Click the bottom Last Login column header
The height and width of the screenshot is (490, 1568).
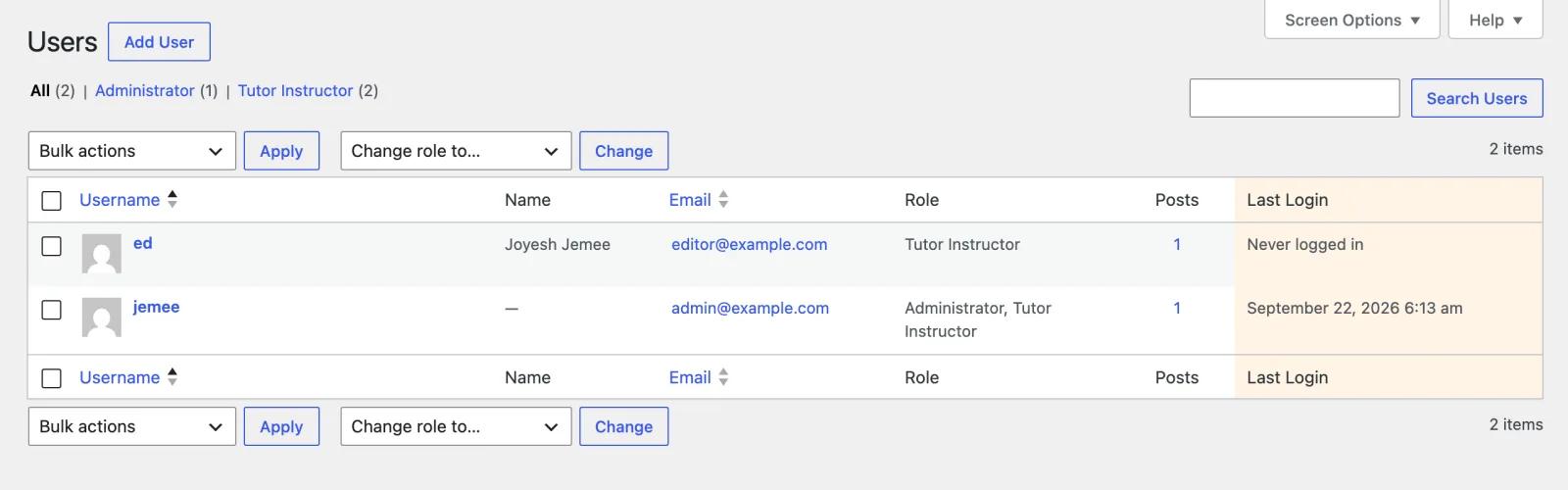coord(1287,377)
